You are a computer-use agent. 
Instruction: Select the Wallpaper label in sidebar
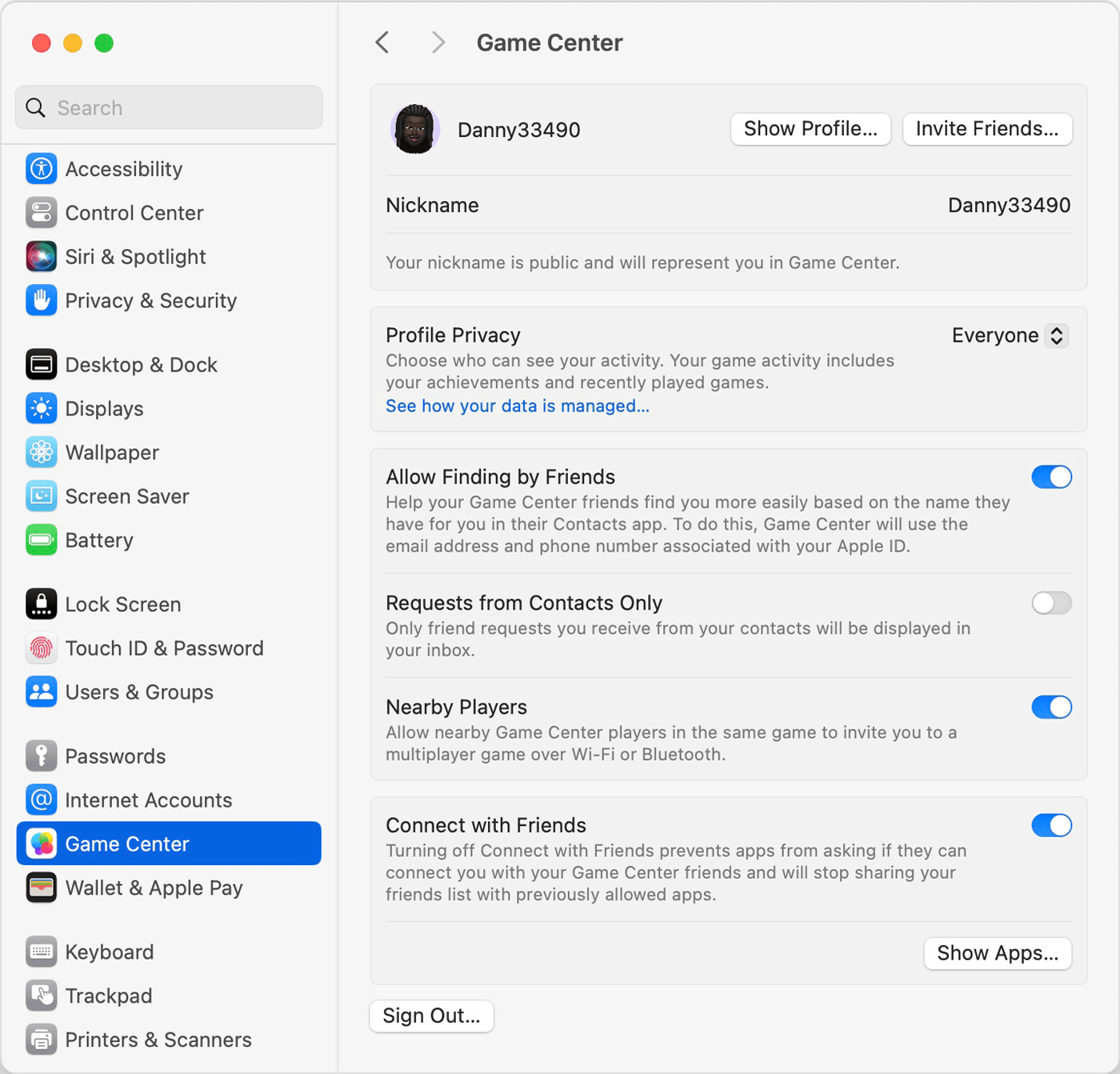click(112, 453)
